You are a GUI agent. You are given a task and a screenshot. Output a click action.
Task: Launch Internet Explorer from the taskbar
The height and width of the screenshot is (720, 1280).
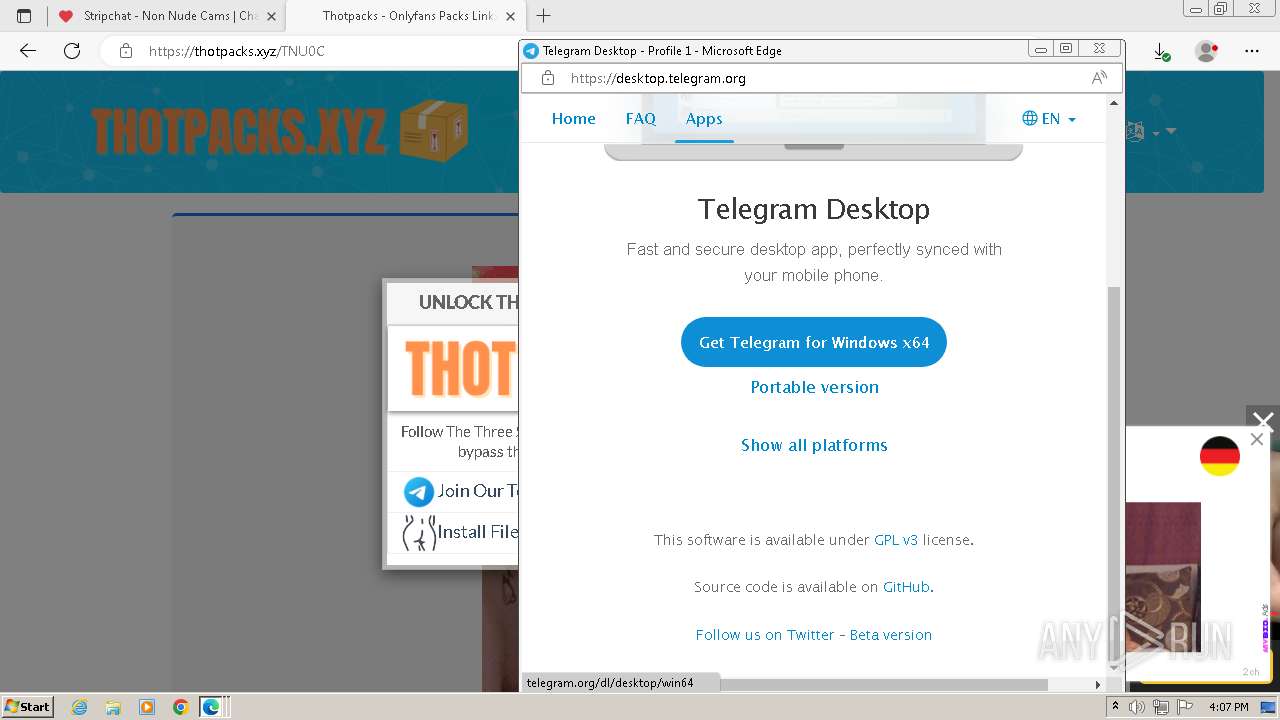[x=80, y=707]
